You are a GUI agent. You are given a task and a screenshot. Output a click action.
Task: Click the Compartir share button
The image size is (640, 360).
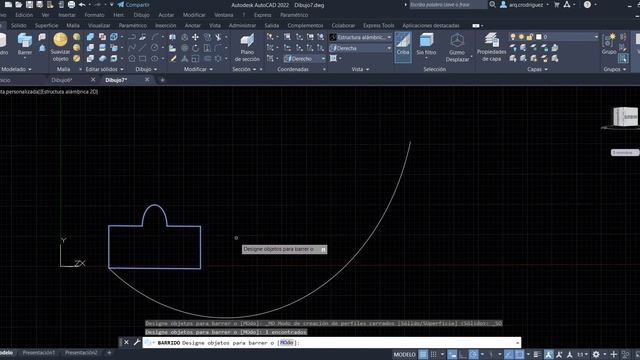tap(133, 4)
